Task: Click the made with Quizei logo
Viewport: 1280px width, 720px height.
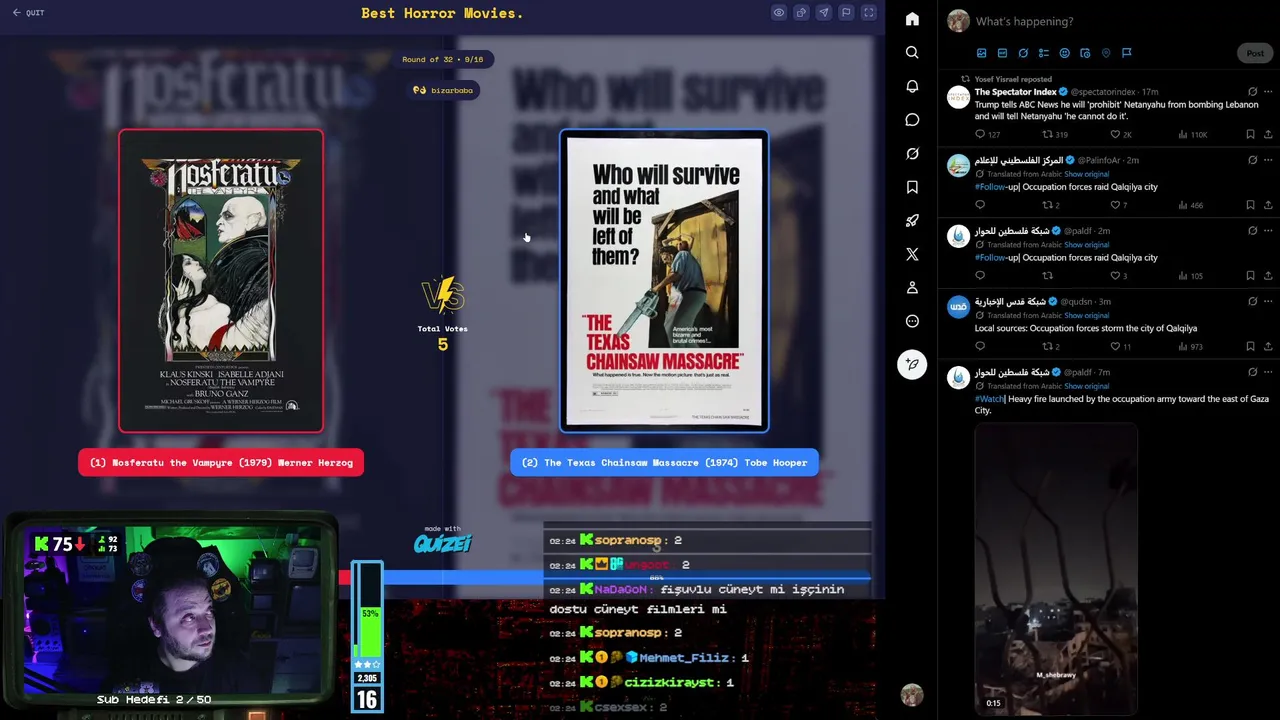Action: click(442, 541)
